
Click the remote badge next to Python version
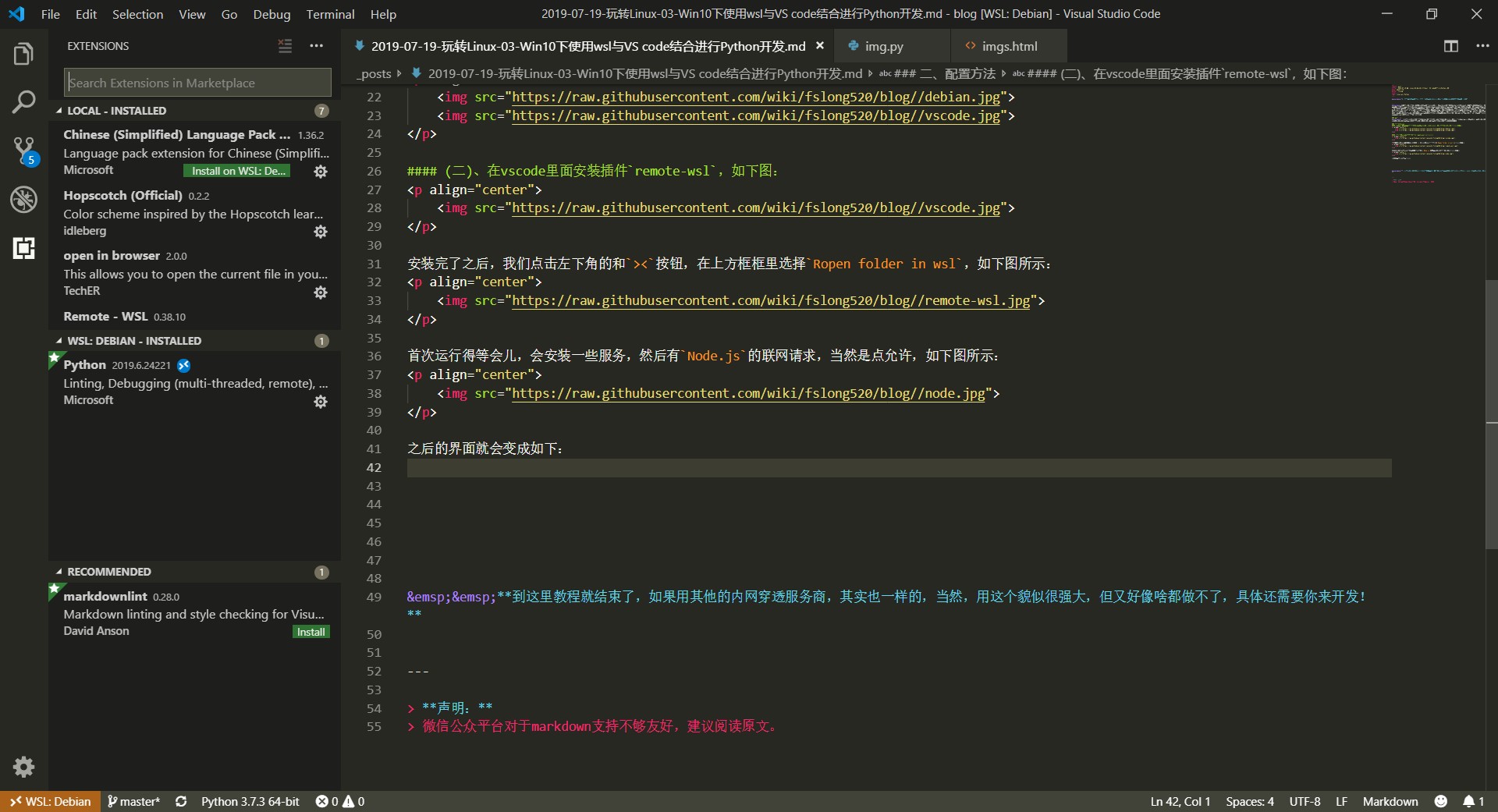[184, 365]
